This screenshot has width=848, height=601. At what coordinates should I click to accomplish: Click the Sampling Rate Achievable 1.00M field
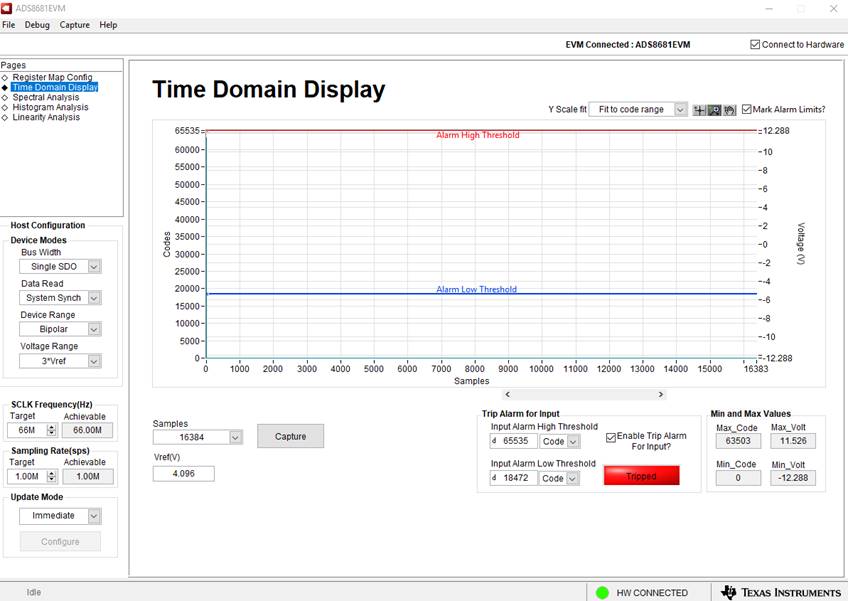pyautogui.click(x=87, y=477)
